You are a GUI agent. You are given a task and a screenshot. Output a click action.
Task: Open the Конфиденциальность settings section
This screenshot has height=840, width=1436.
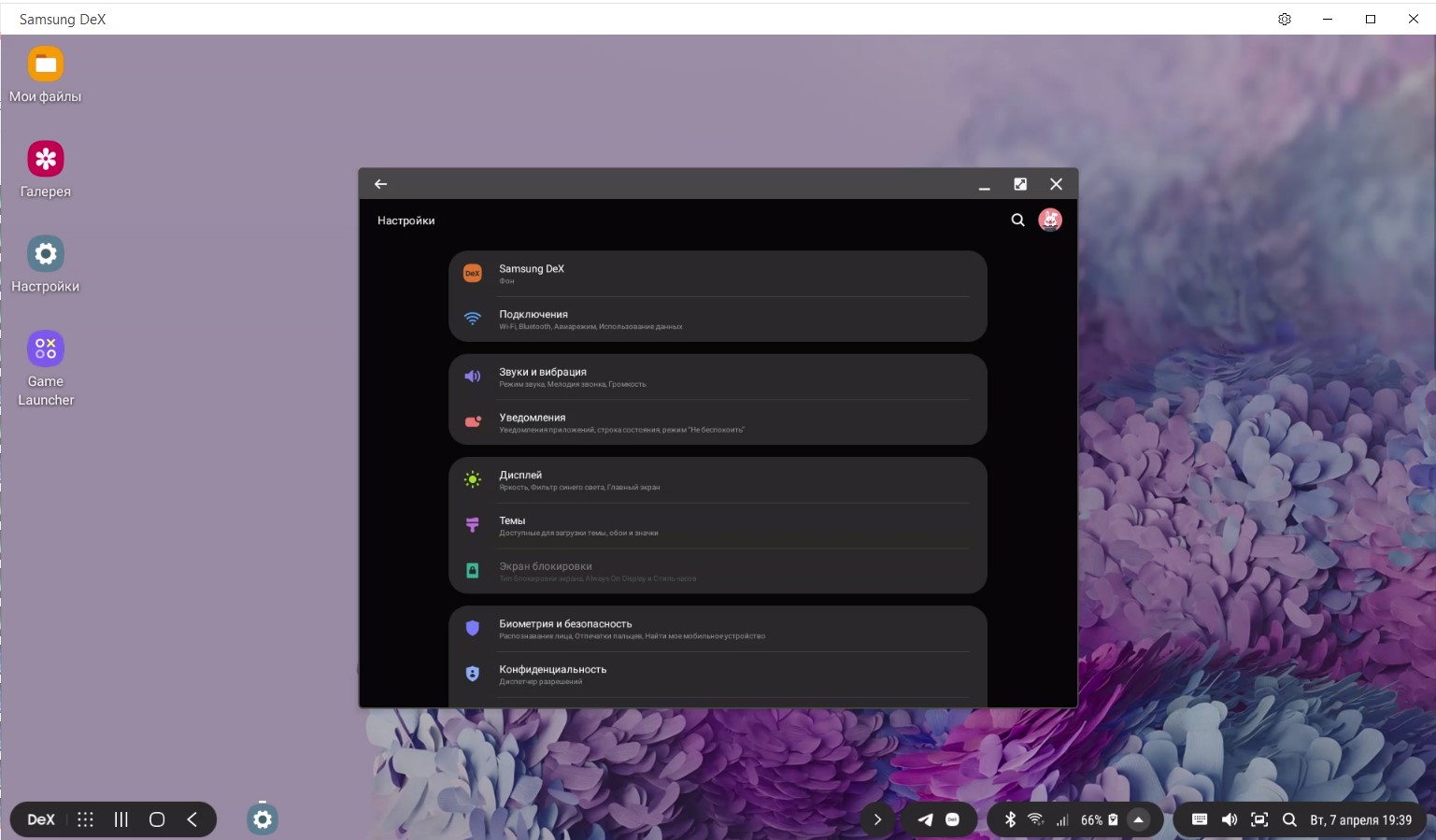point(718,675)
